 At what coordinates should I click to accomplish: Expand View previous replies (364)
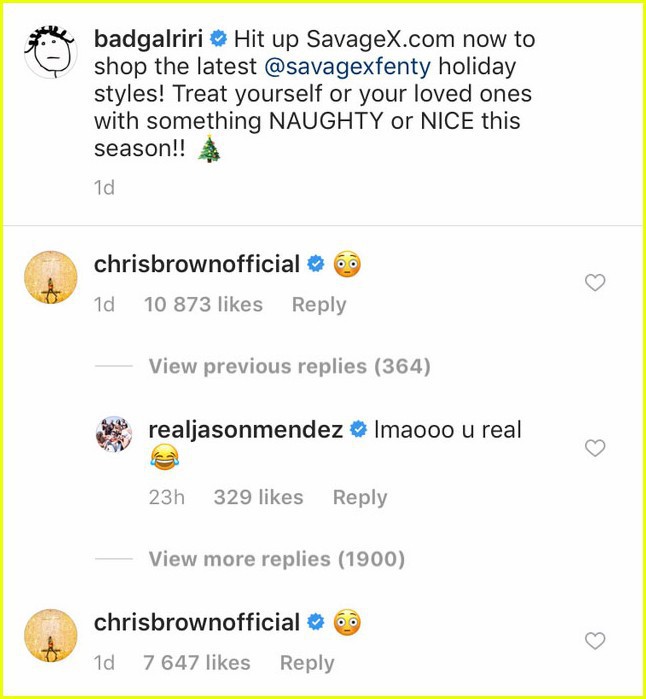tap(289, 366)
